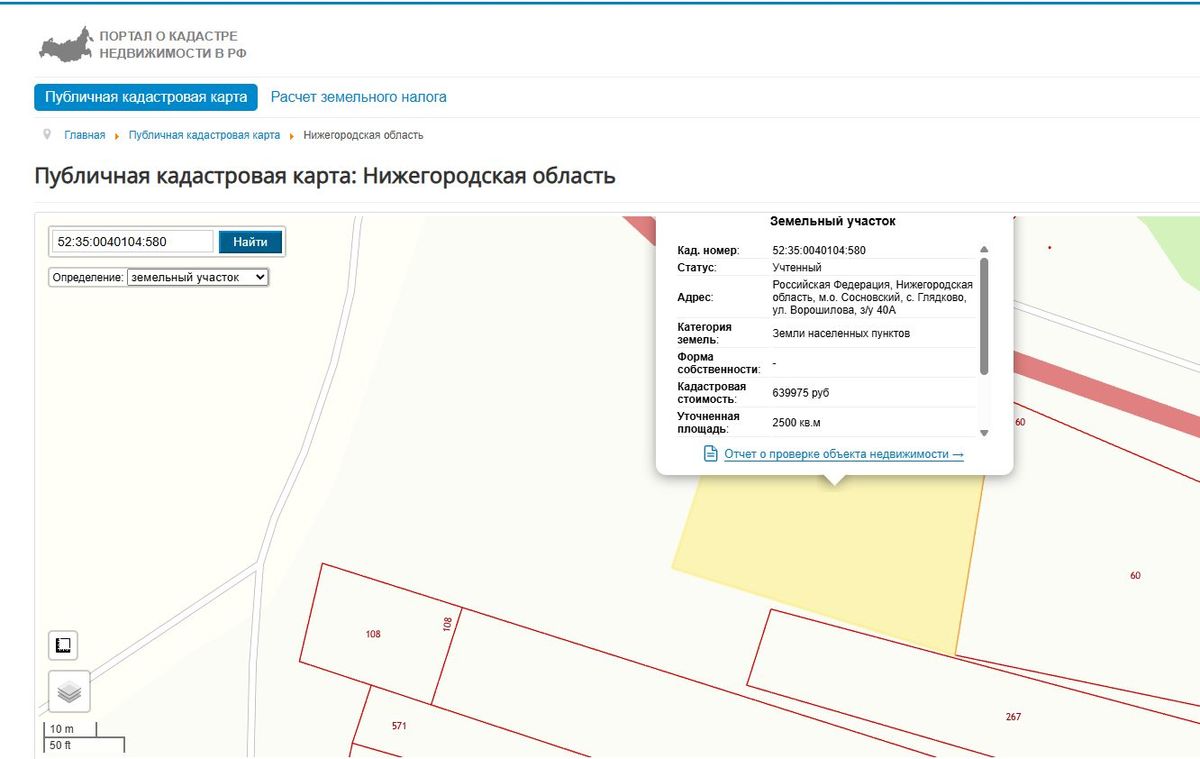Viewport: 1200px width, 759px height.
Task: Click the Форма собственности field label
Action: pos(719,363)
